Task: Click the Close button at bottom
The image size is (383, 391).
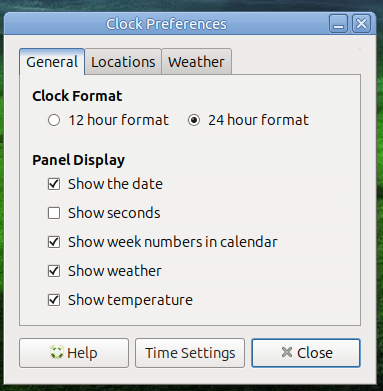Action: click(x=306, y=353)
